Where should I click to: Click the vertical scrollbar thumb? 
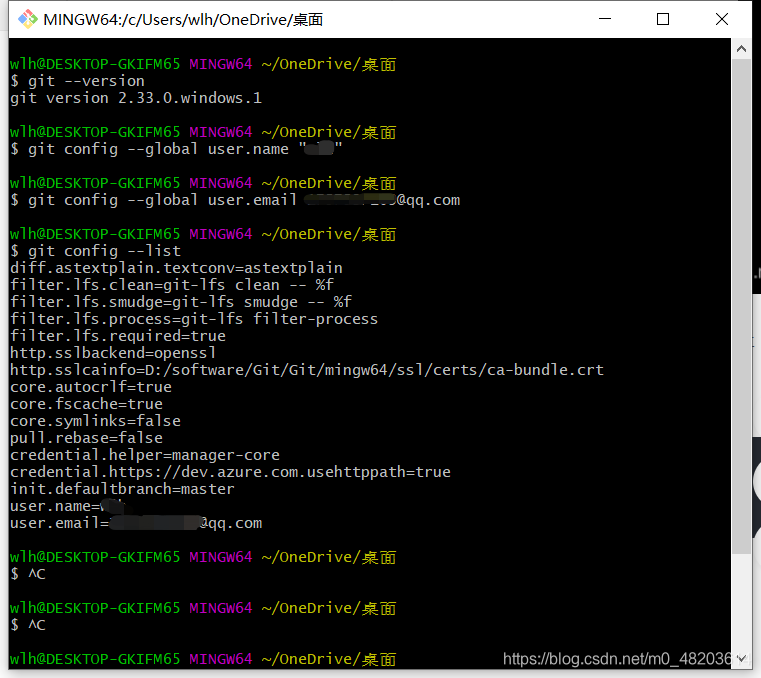click(741, 306)
